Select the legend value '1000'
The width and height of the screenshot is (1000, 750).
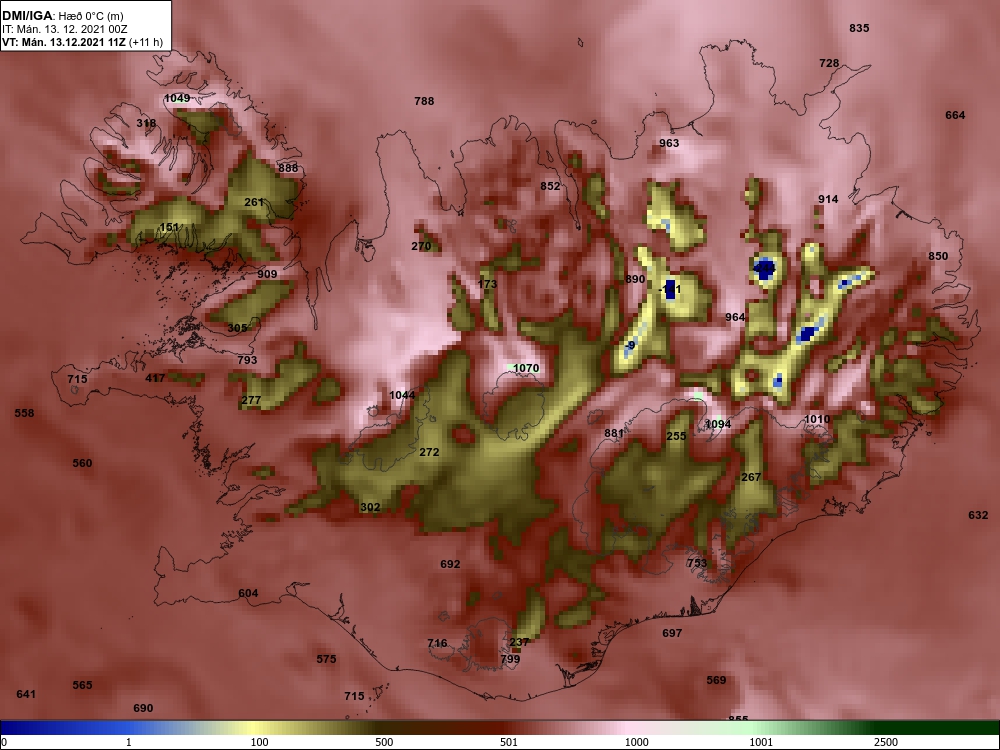click(x=636, y=742)
